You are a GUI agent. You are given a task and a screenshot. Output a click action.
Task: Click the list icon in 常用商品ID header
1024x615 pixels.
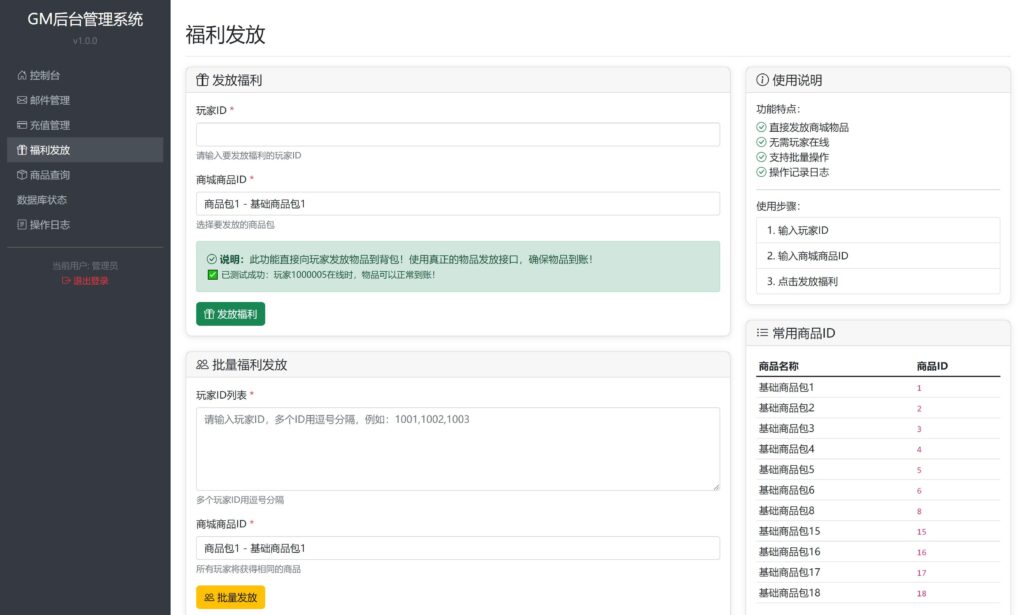tap(763, 333)
